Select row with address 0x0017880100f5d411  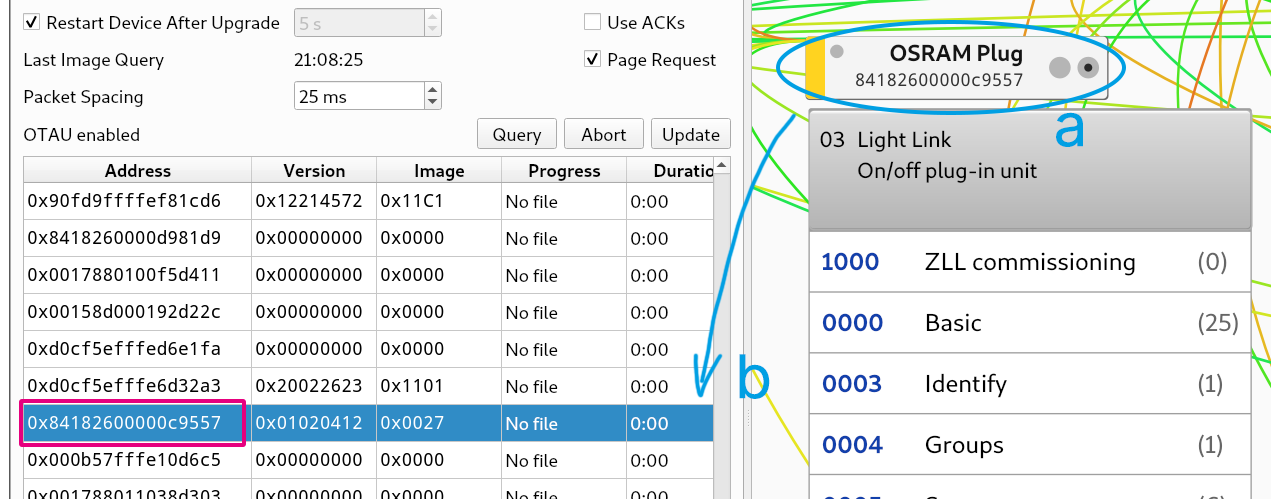(368, 275)
